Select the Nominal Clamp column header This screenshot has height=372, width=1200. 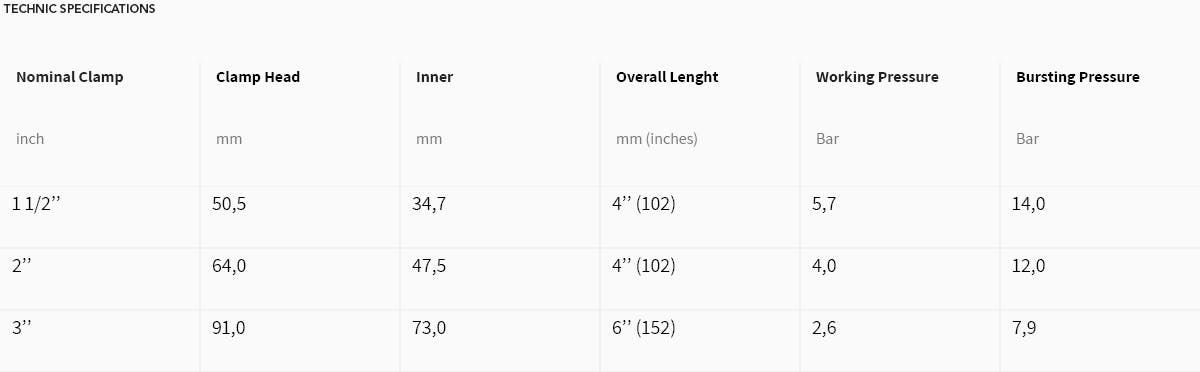tap(70, 77)
